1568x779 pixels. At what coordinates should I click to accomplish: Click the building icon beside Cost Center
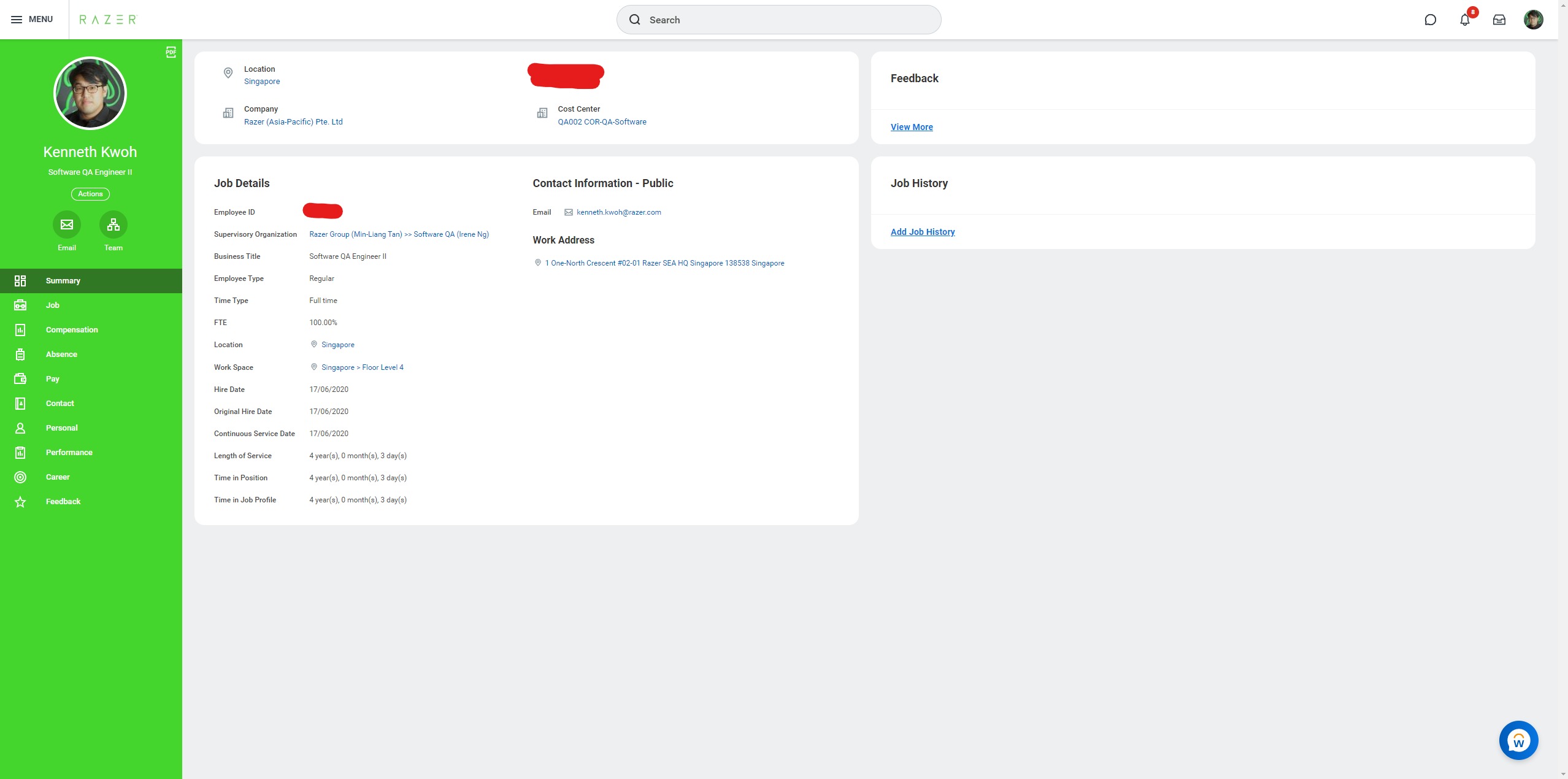point(542,113)
